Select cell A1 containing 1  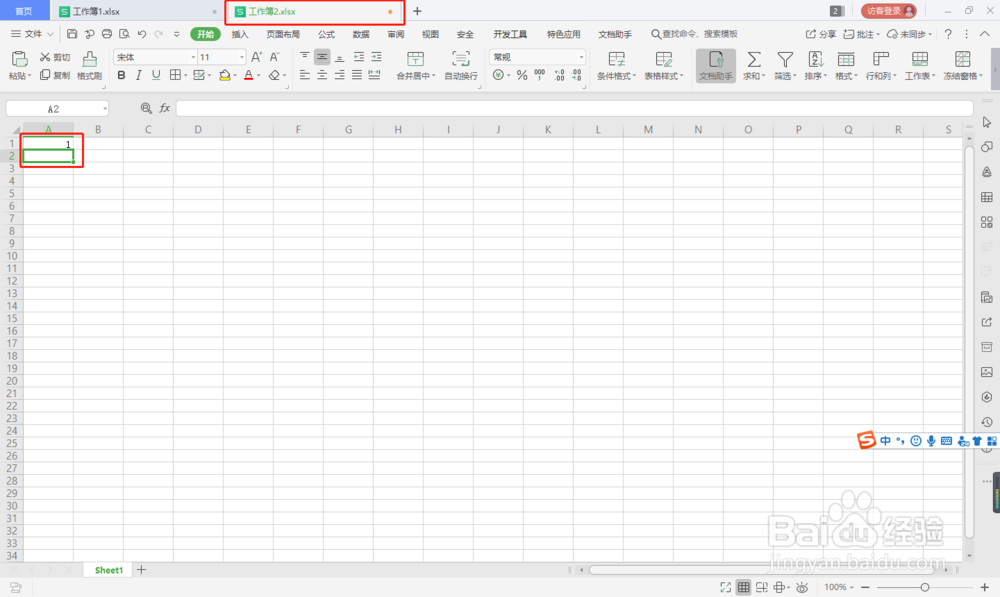(48, 144)
